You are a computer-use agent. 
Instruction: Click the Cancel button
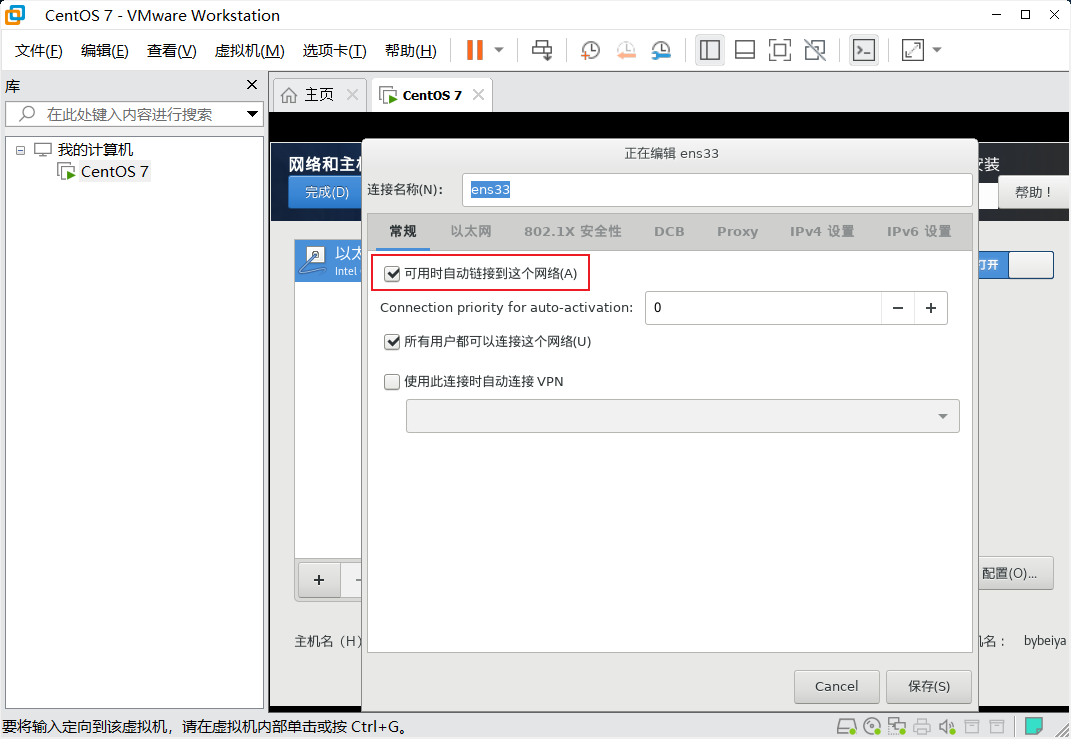pyautogui.click(x=837, y=686)
